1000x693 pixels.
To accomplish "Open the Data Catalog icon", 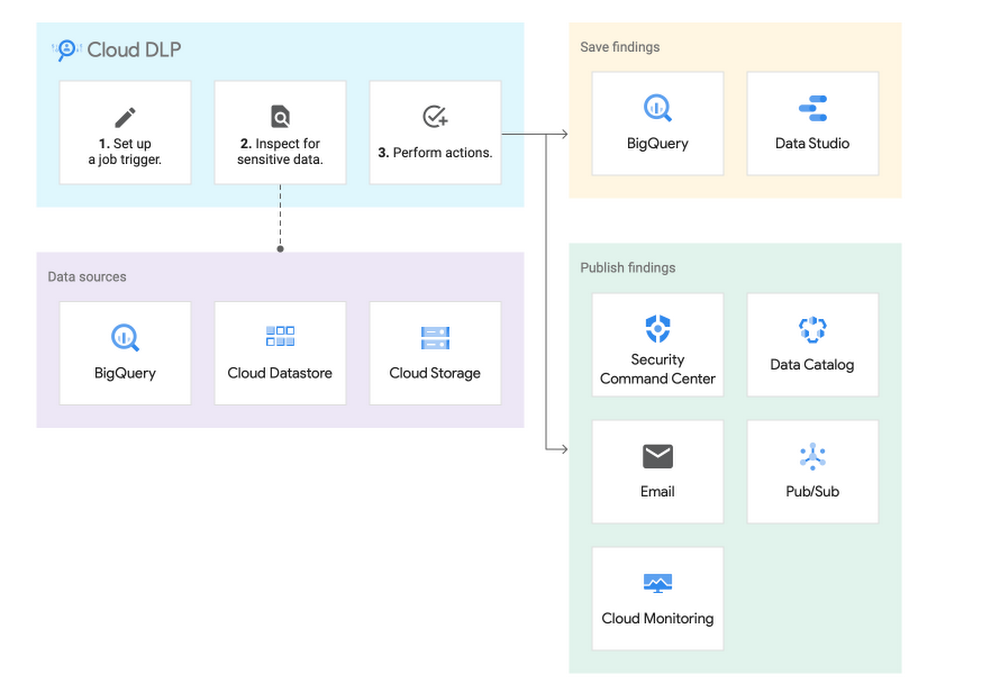I will point(812,330).
